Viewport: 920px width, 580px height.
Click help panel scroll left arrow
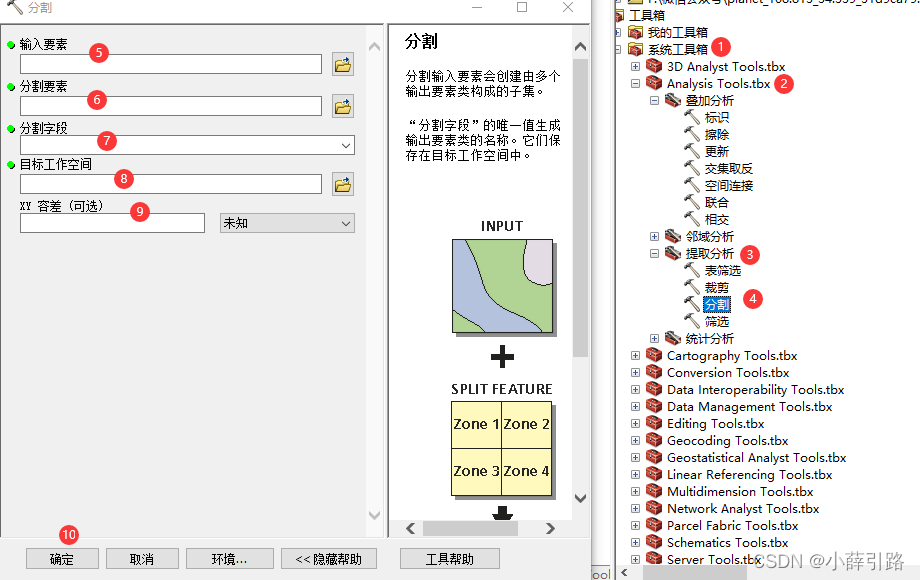(x=411, y=528)
